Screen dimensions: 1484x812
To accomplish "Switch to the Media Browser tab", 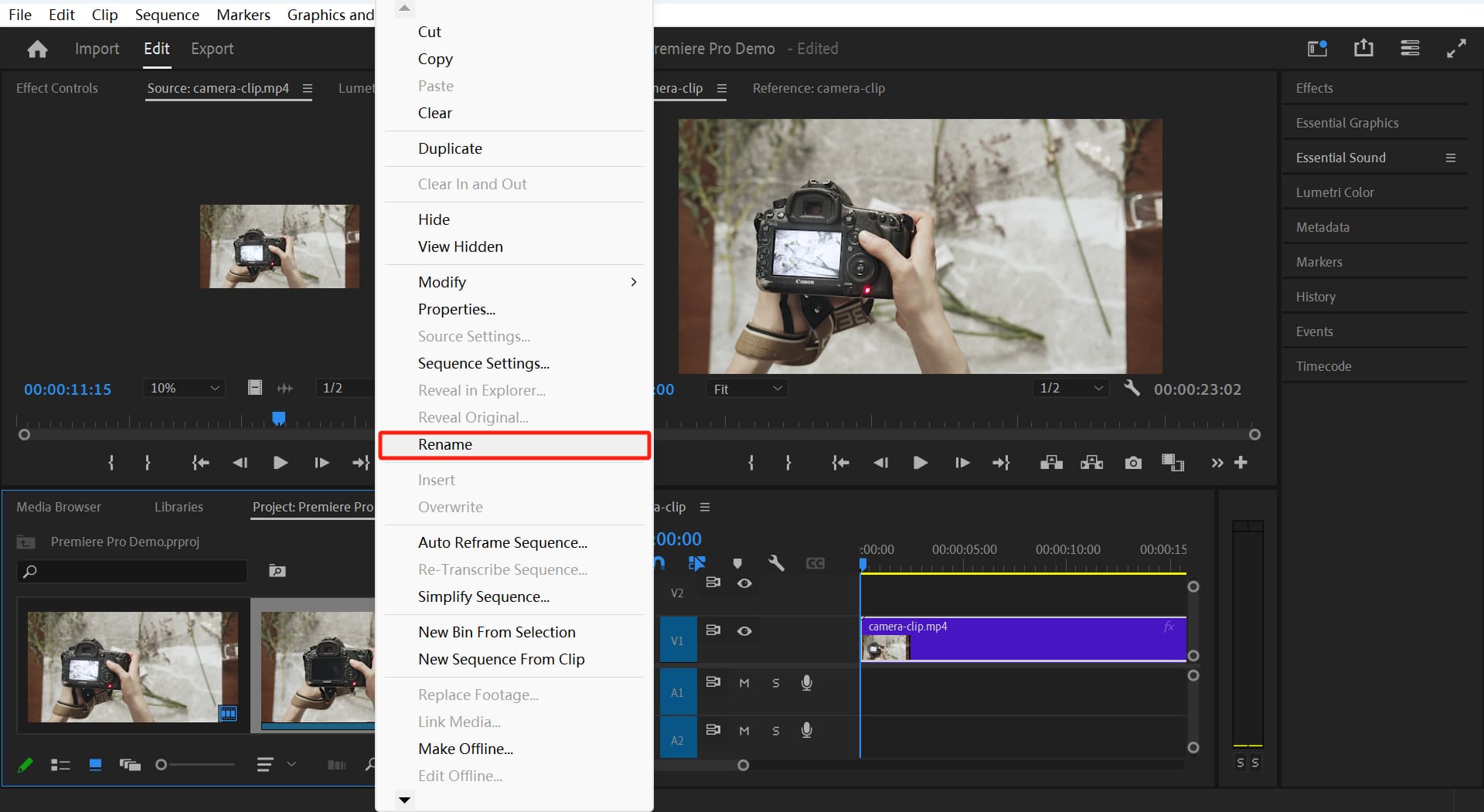I will click(59, 507).
